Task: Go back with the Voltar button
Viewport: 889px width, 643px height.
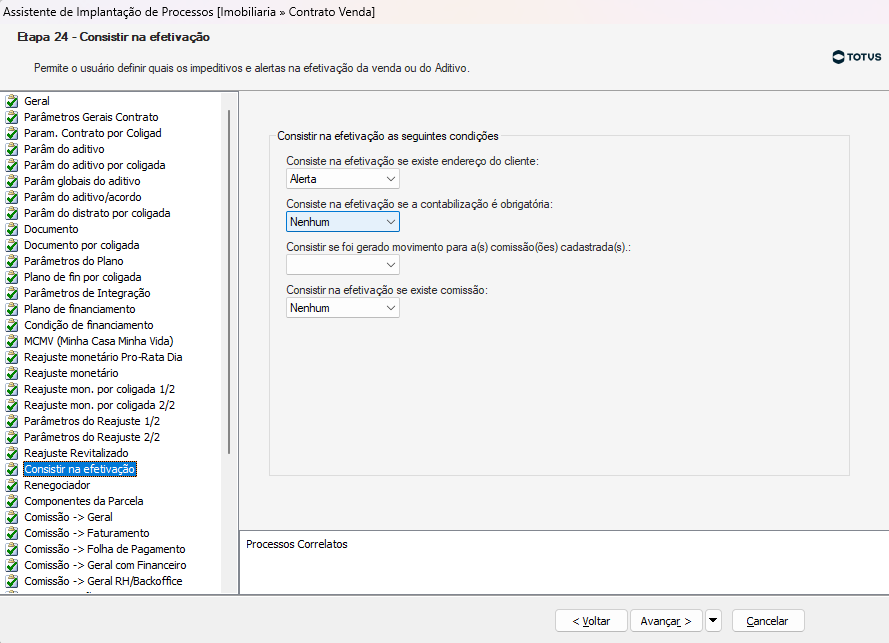Action: [x=591, y=621]
